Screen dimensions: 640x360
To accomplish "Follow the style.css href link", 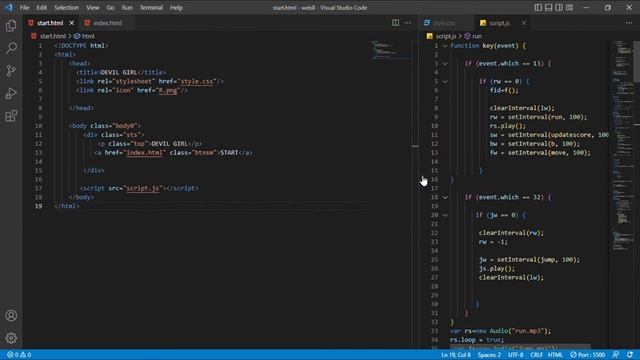I will (197, 81).
